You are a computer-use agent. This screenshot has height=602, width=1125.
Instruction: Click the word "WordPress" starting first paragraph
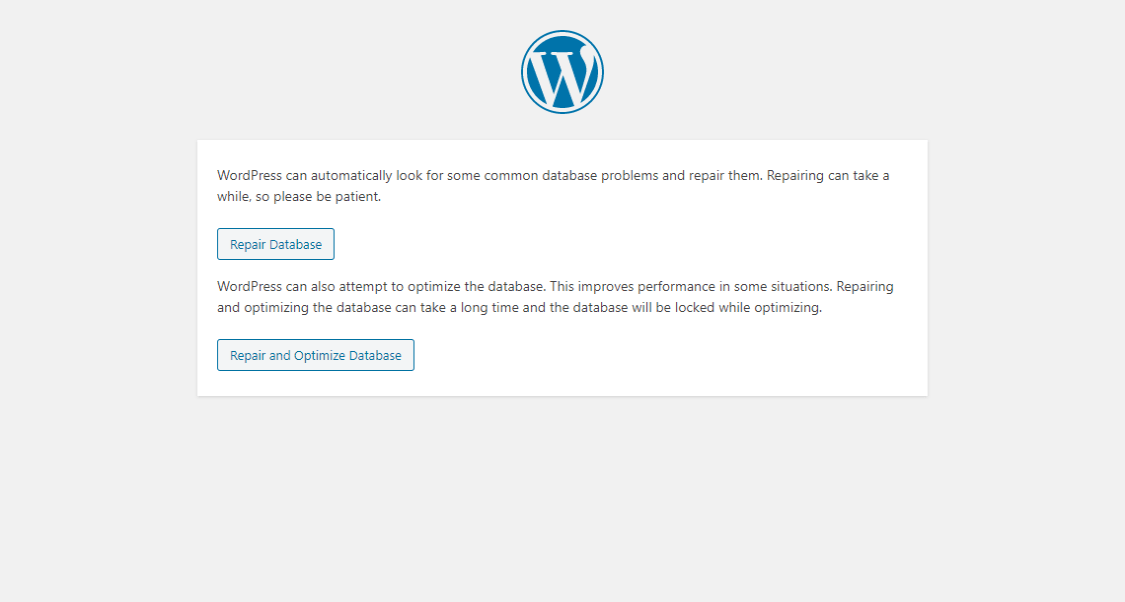click(x=250, y=176)
